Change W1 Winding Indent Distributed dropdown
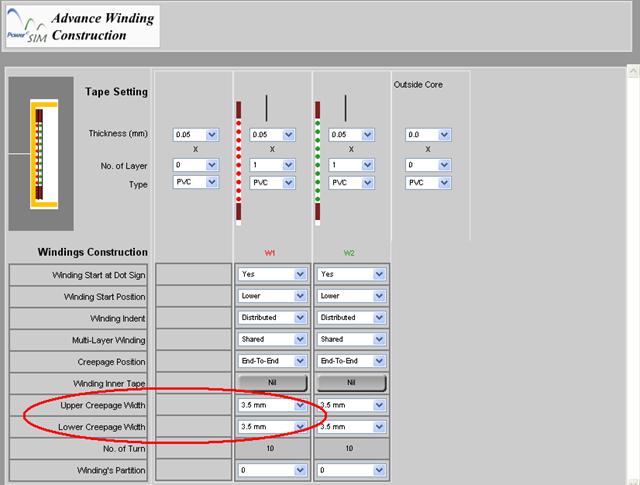This screenshot has height=485, width=640. click(x=272, y=318)
